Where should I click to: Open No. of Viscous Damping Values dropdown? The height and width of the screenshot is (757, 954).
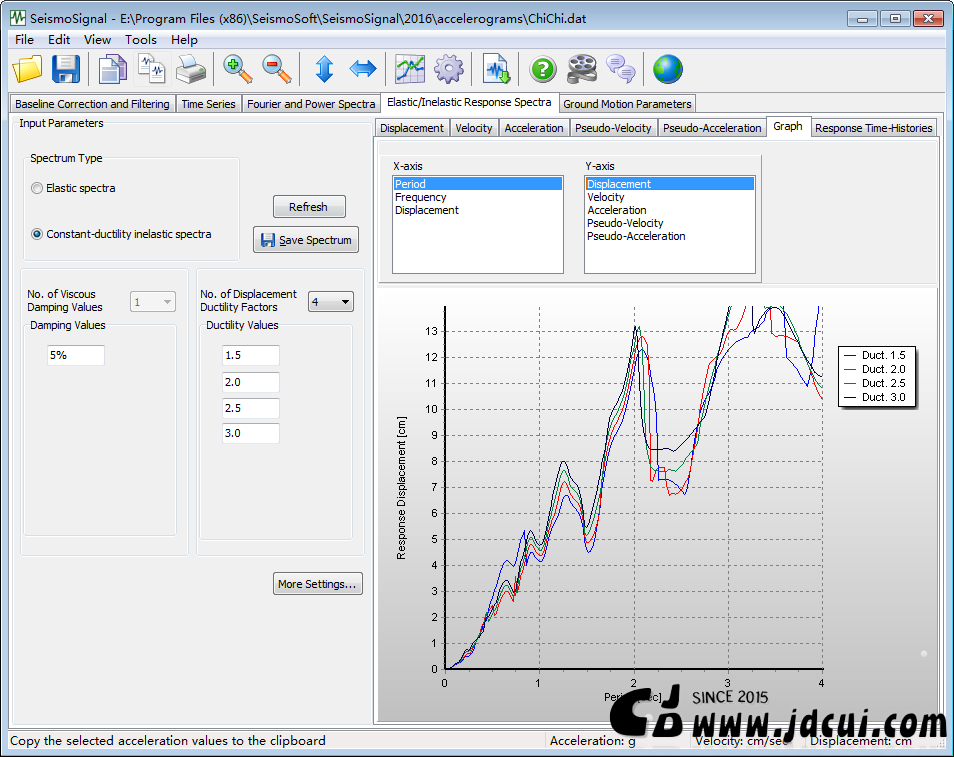153,302
